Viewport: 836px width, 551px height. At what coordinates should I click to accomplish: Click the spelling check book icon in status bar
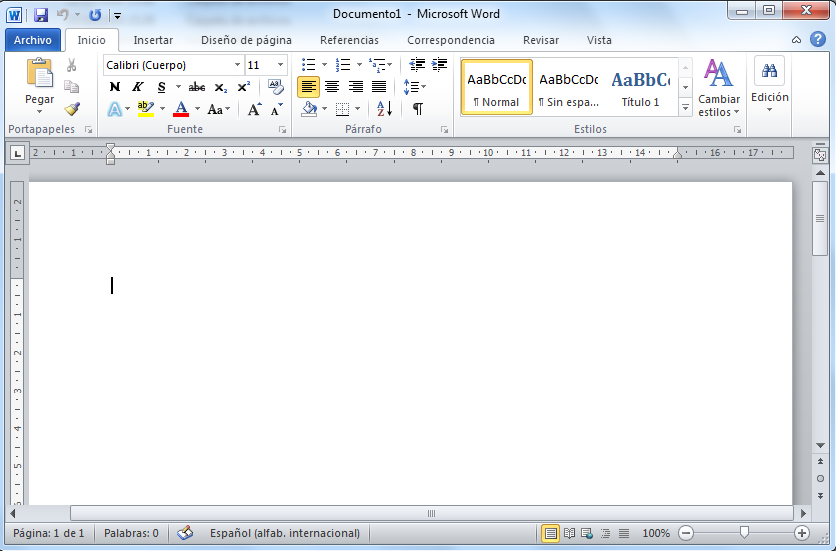[x=185, y=532]
